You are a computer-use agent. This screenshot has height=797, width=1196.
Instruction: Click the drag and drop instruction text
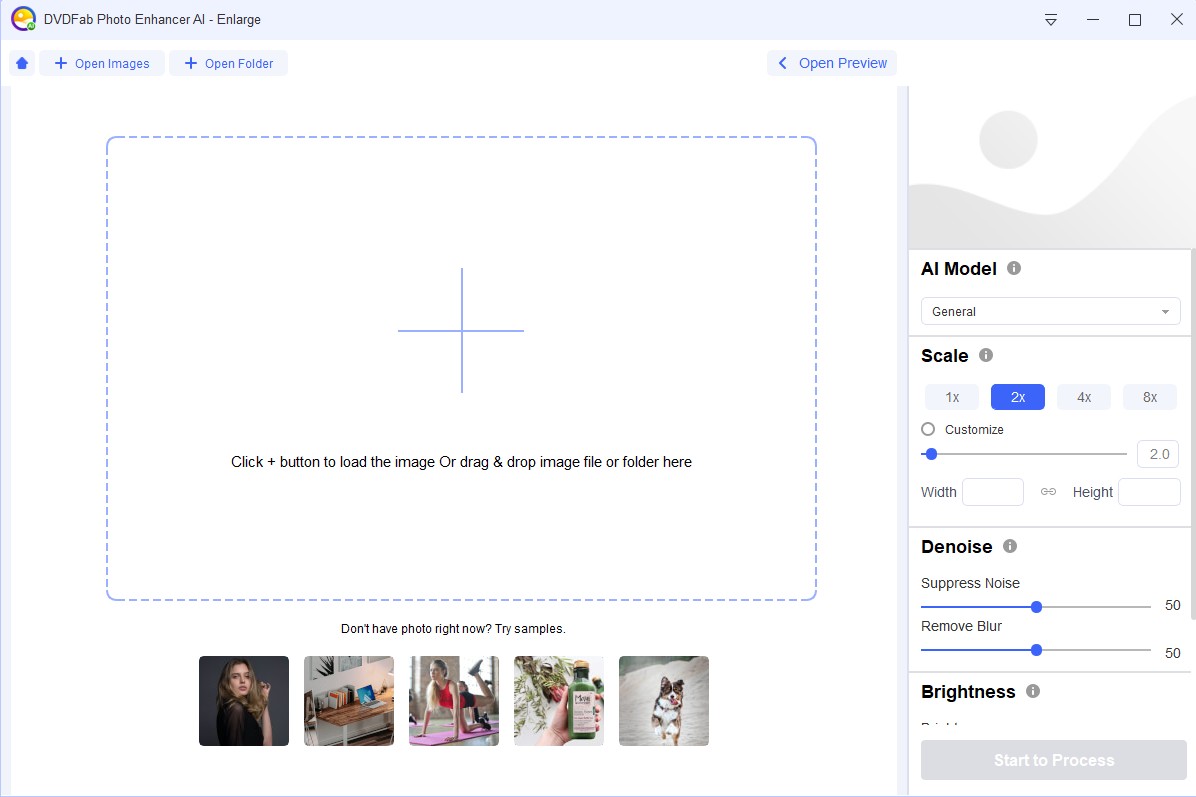[x=461, y=462]
